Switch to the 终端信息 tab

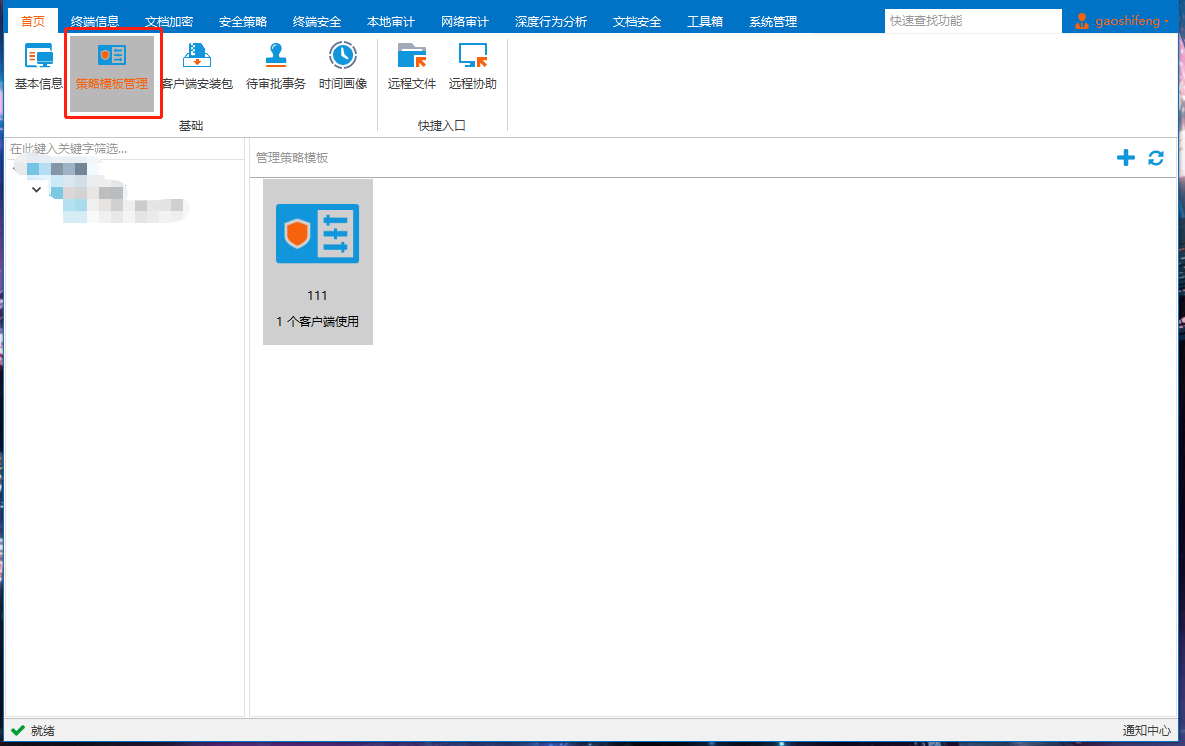(x=94, y=21)
